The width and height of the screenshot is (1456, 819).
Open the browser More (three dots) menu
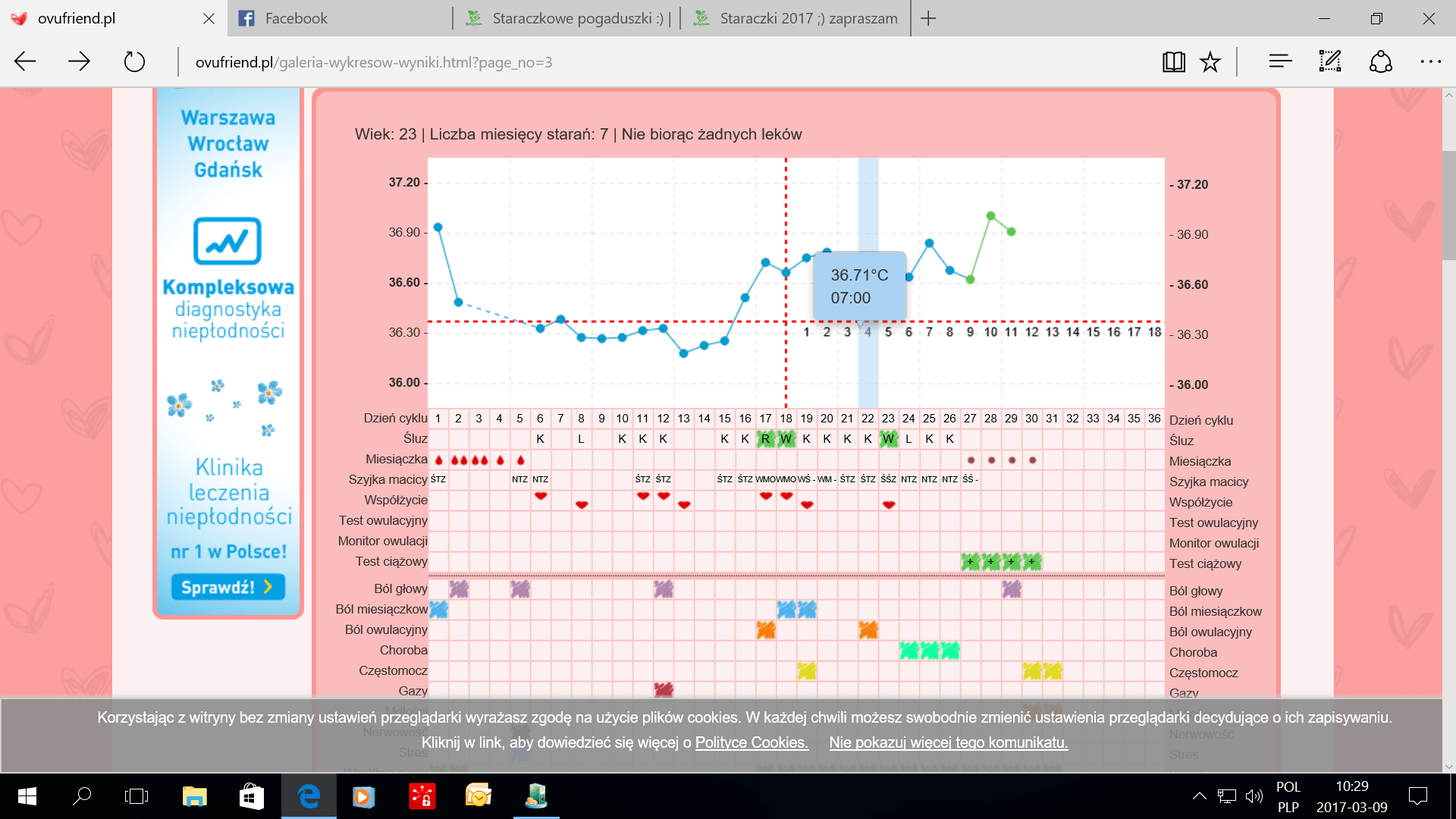1430,61
